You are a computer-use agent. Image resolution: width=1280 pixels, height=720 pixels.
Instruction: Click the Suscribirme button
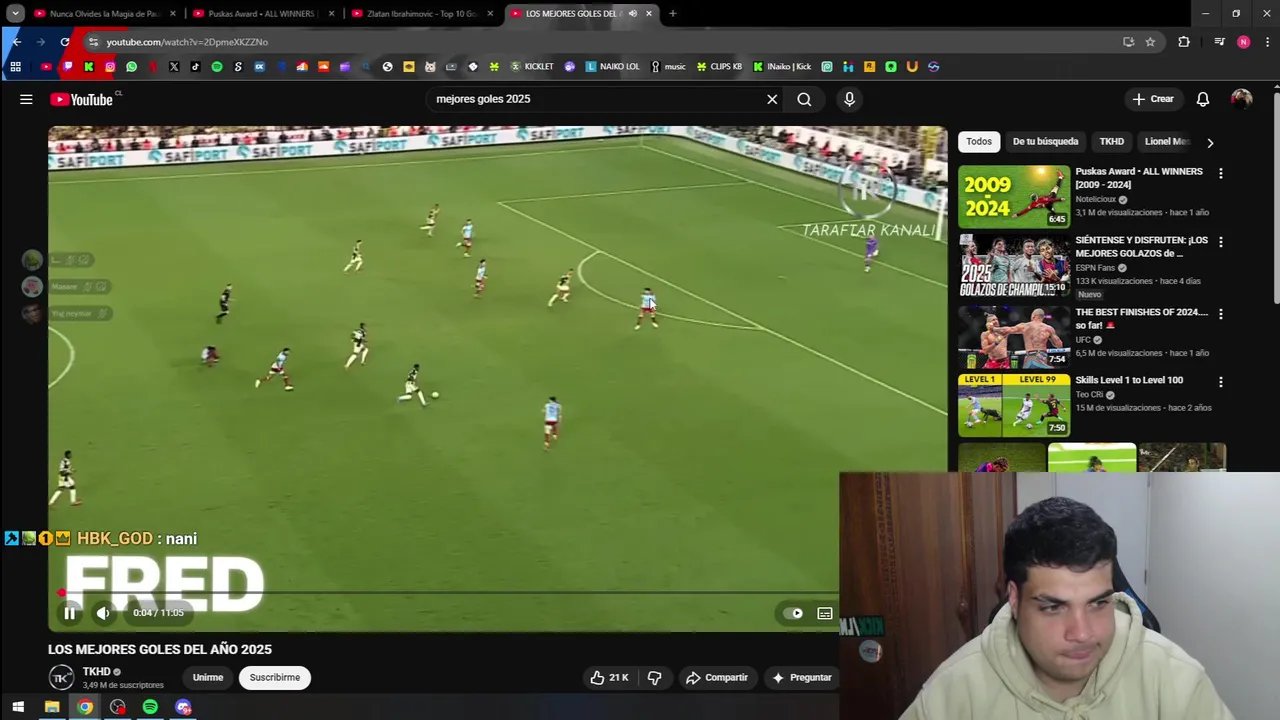coord(274,678)
